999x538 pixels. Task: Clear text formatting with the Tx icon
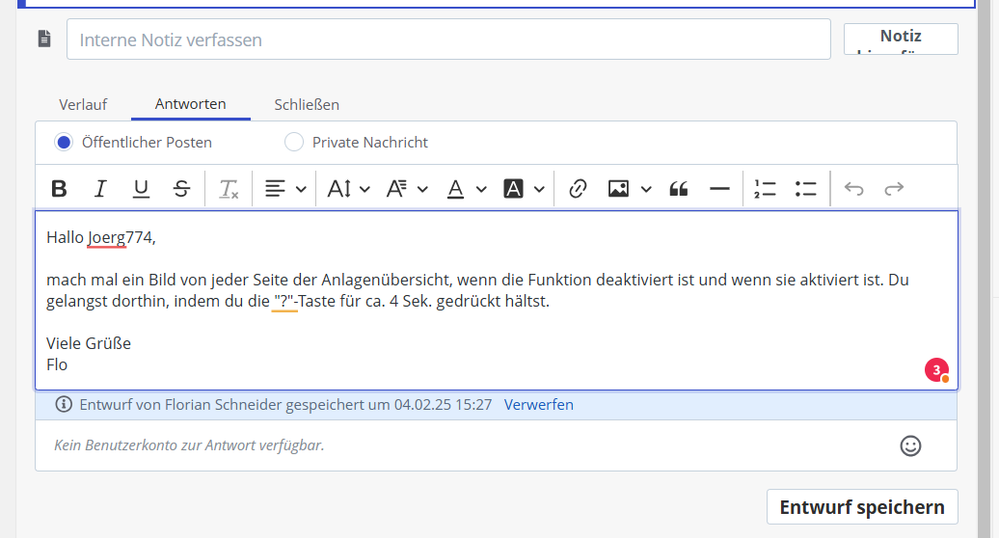pos(229,189)
